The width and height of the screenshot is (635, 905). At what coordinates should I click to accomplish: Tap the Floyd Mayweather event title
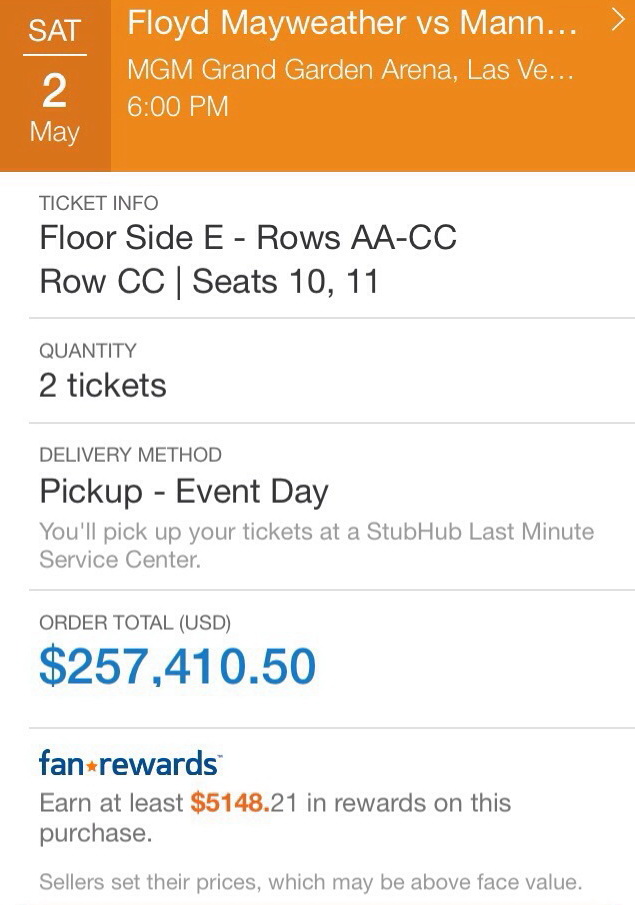coord(352,26)
